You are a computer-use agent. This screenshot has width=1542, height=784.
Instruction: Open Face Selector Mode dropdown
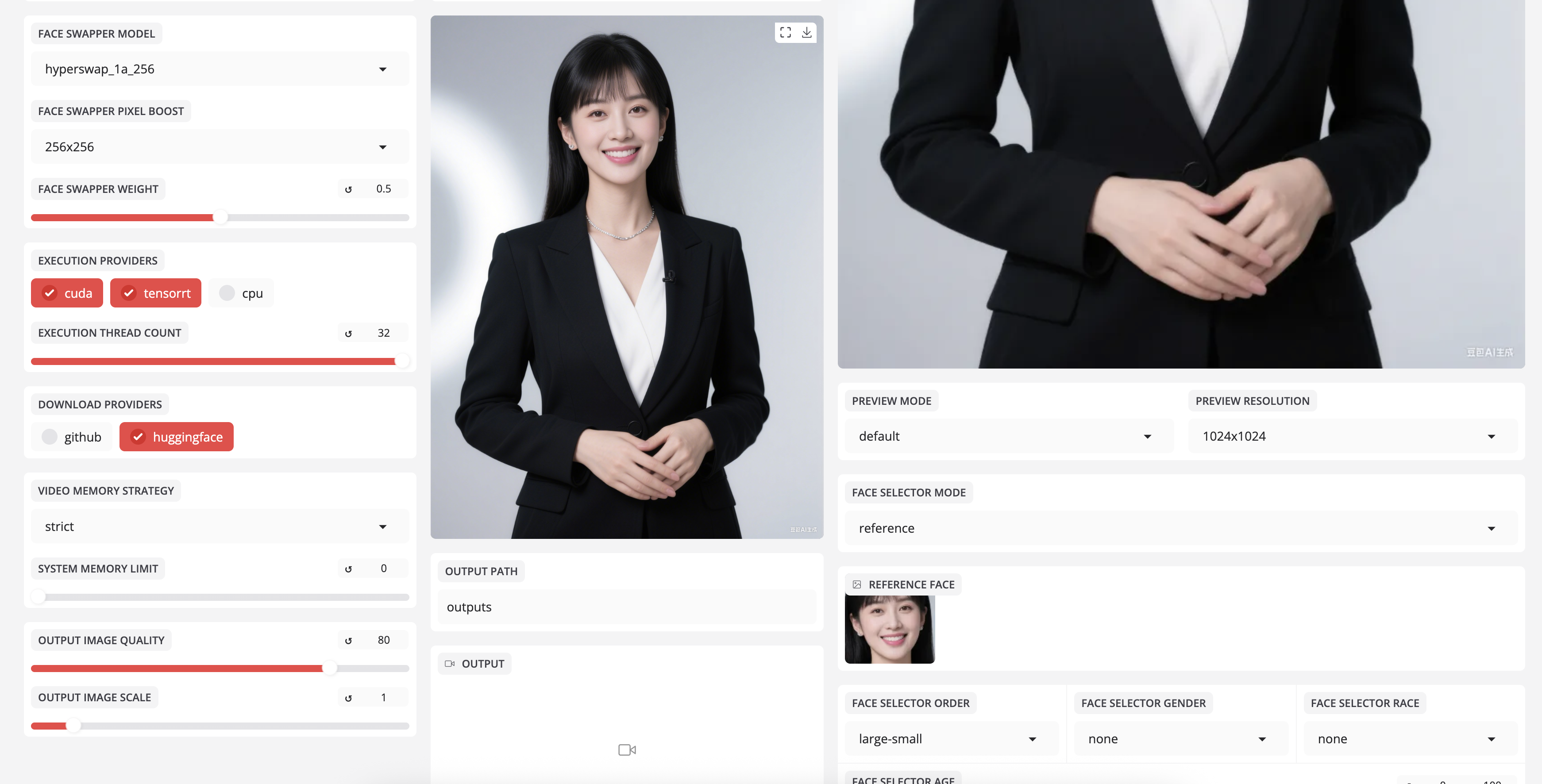1180,528
